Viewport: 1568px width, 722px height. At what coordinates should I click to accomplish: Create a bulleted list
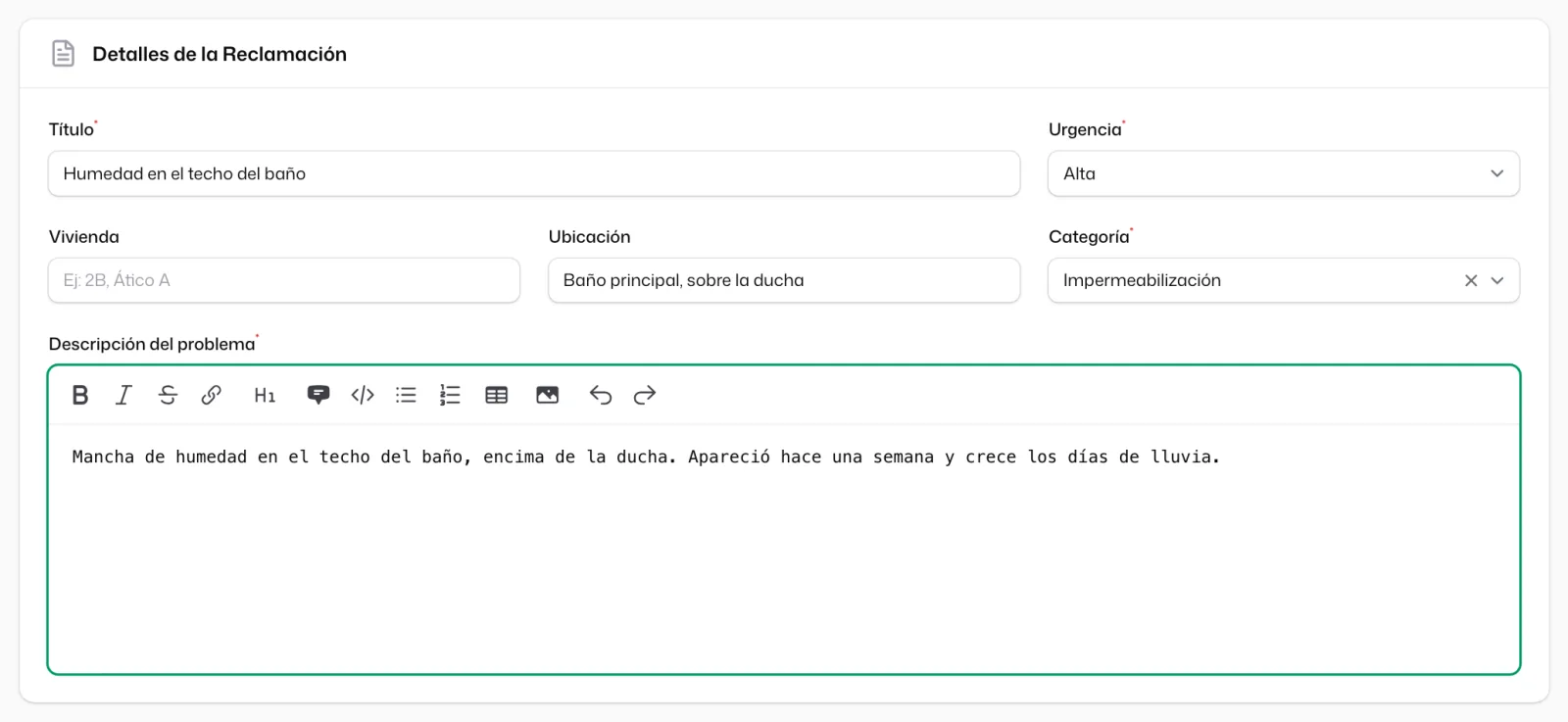click(406, 395)
